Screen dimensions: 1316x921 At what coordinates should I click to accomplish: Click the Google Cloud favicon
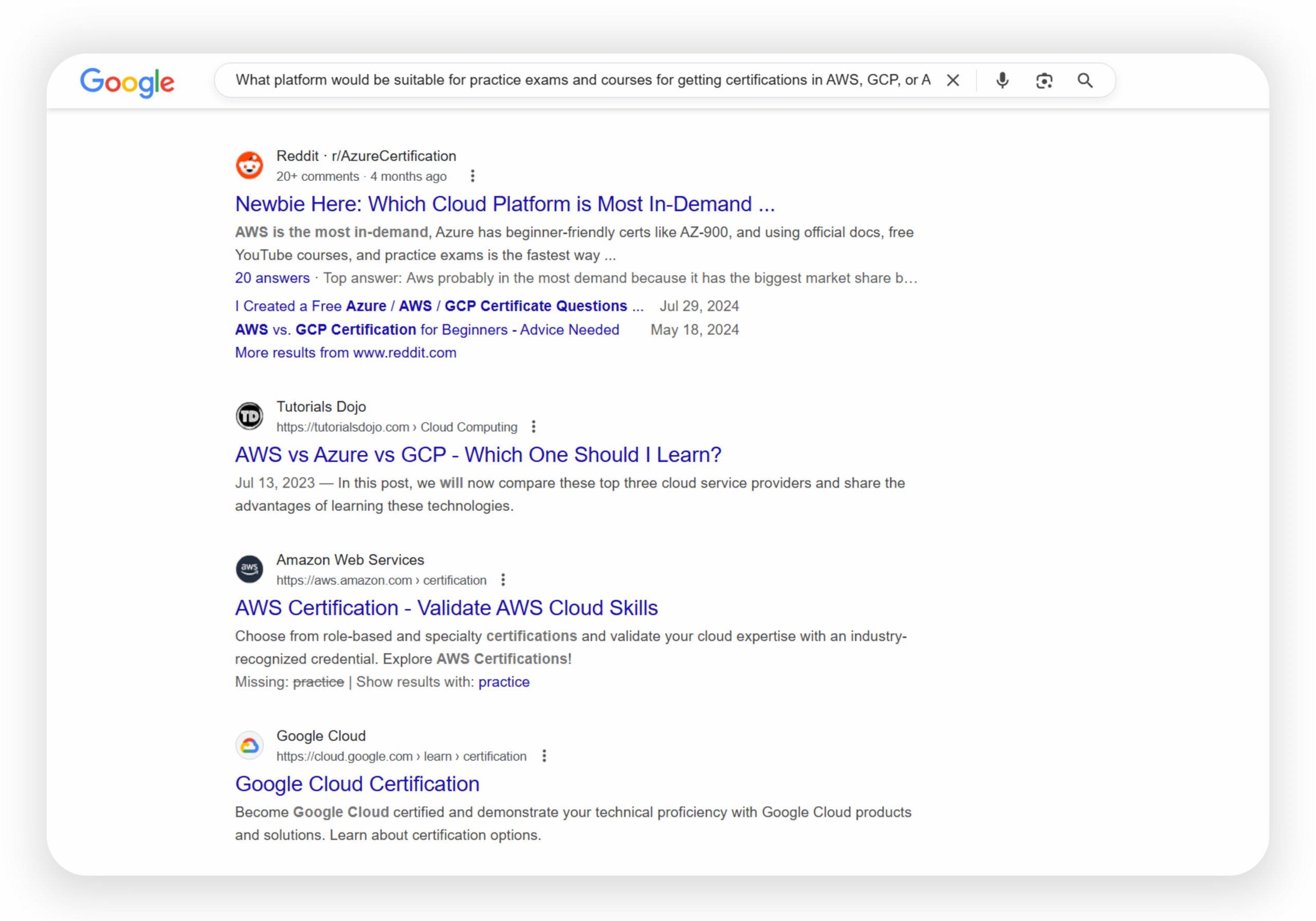pos(250,745)
